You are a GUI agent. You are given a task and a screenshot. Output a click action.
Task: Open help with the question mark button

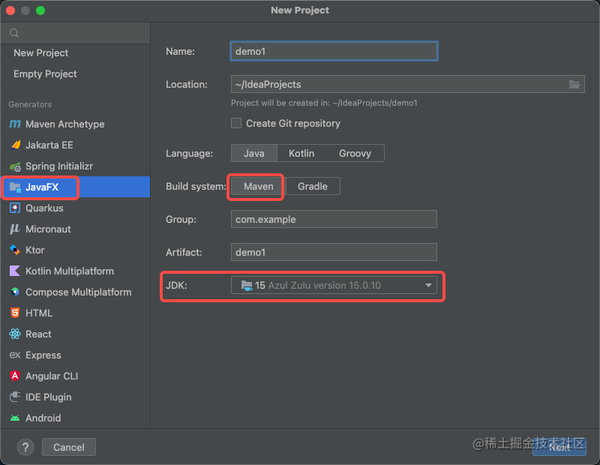(x=25, y=447)
